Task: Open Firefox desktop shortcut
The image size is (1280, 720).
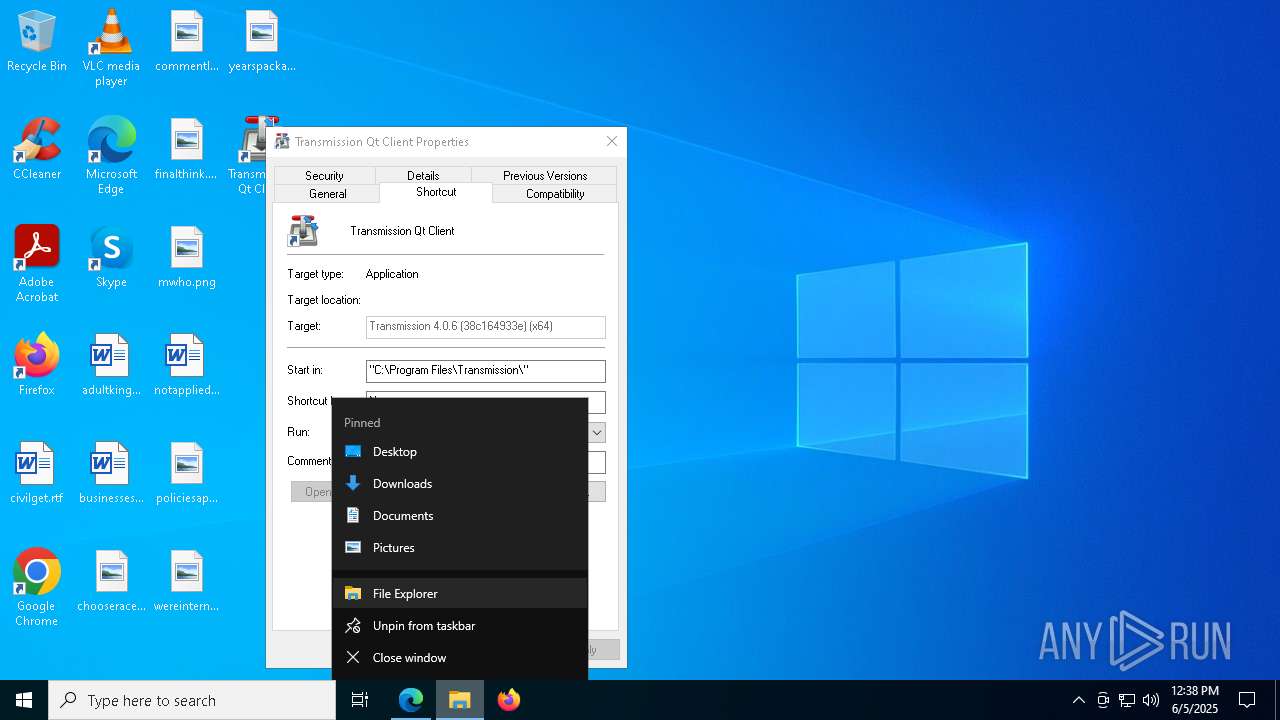Action: click(37, 366)
